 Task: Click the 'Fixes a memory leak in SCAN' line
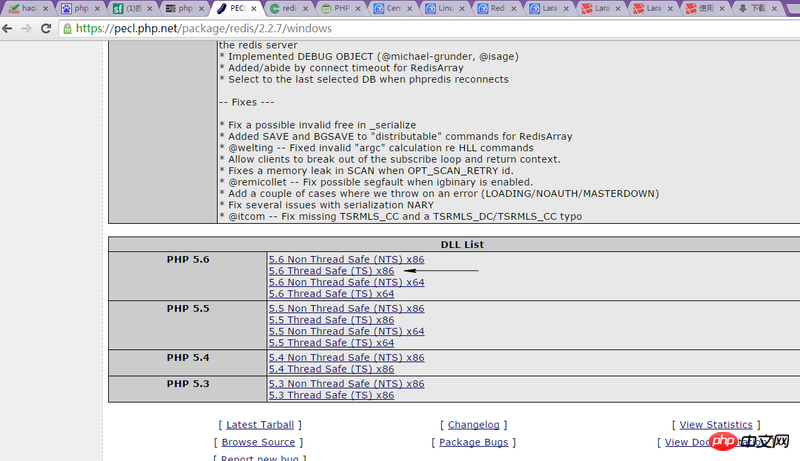click(x=366, y=171)
